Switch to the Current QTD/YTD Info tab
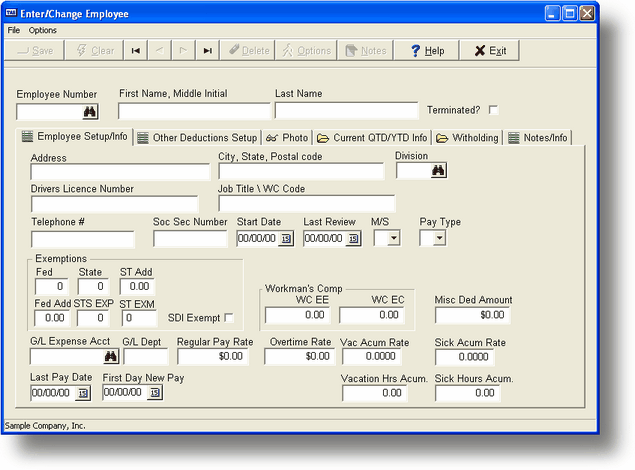Viewport: 635px width, 470px height. (372, 138)
